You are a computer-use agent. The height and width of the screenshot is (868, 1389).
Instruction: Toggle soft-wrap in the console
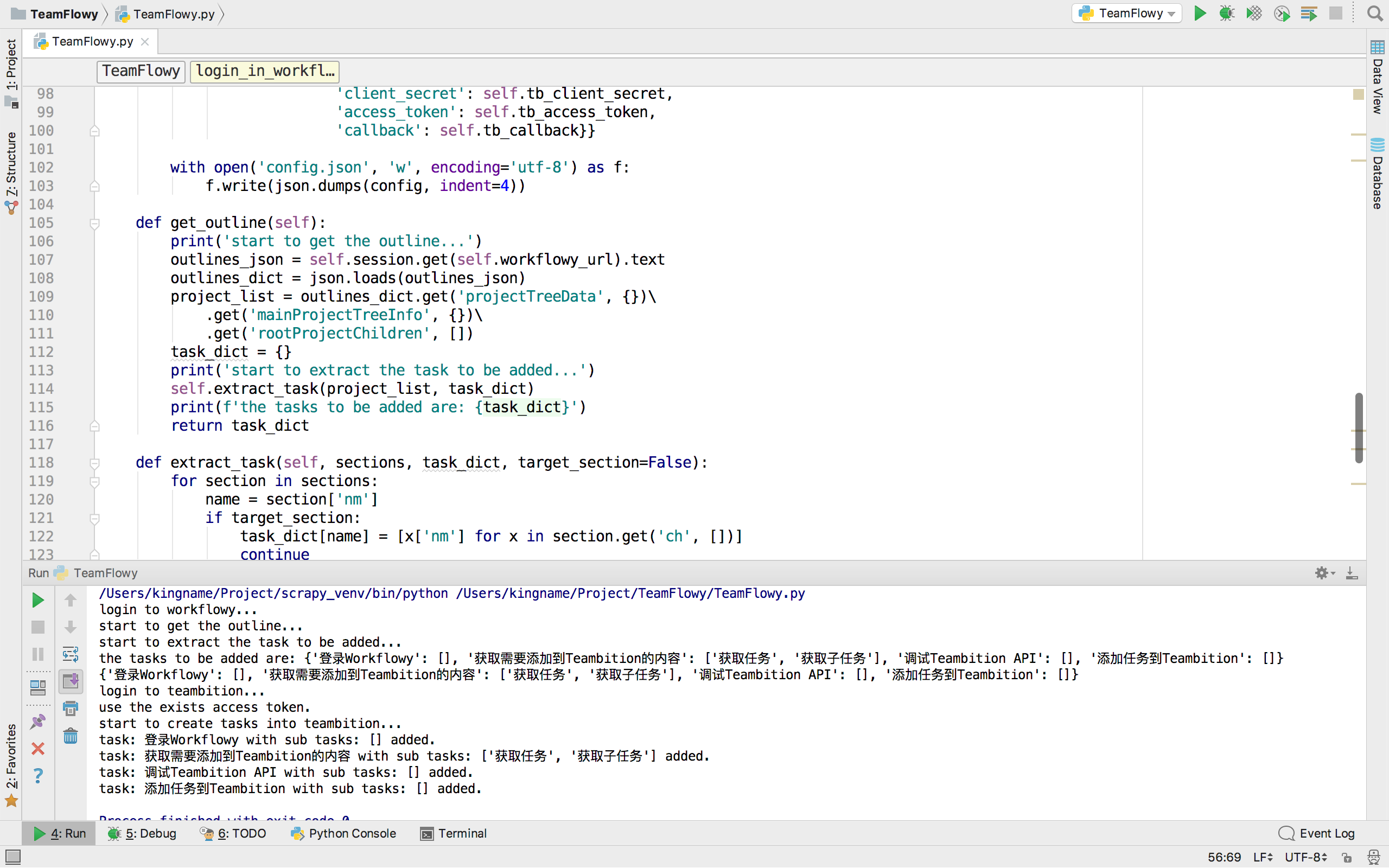click(71, 654)
